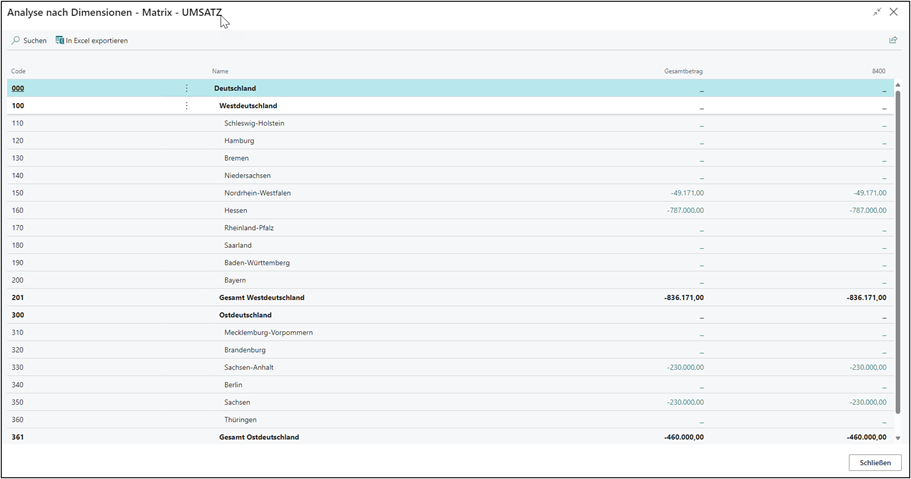Click the scrollbar down arrow
Image resolution: width=911 pixels, height=479 pixels.
(x=898, y=438)
